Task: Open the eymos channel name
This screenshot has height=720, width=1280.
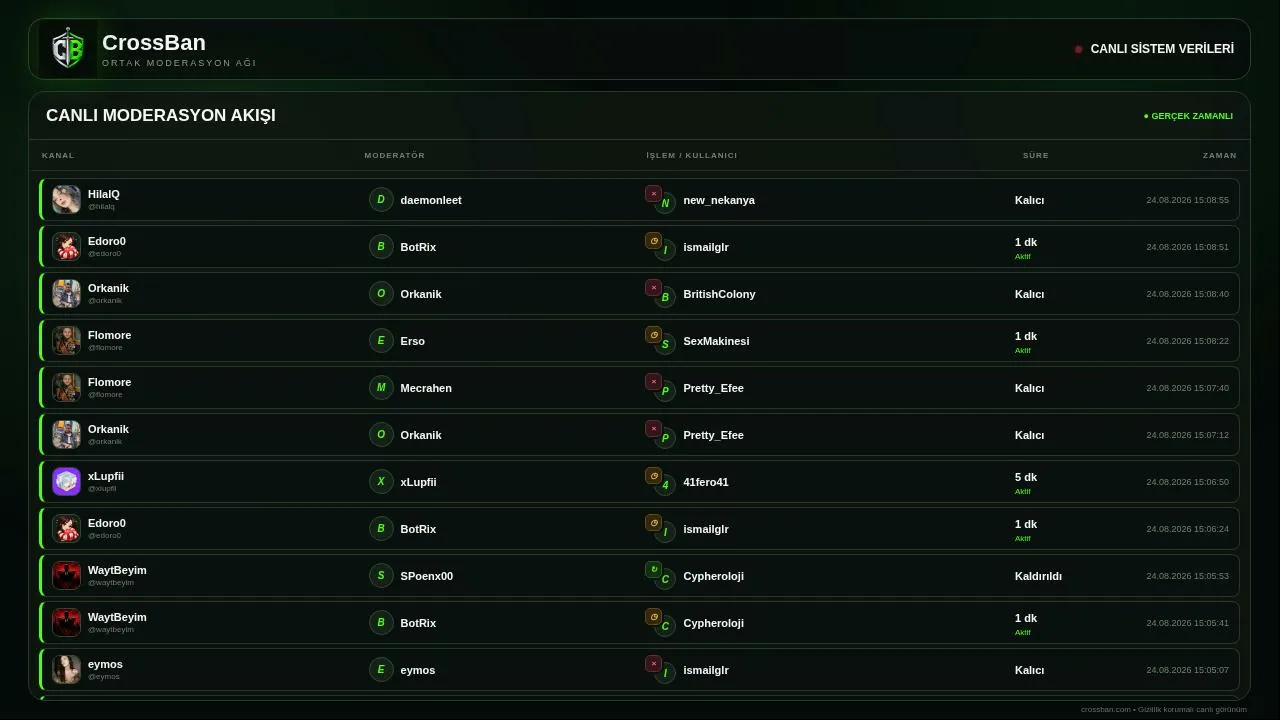Action: 105,664
